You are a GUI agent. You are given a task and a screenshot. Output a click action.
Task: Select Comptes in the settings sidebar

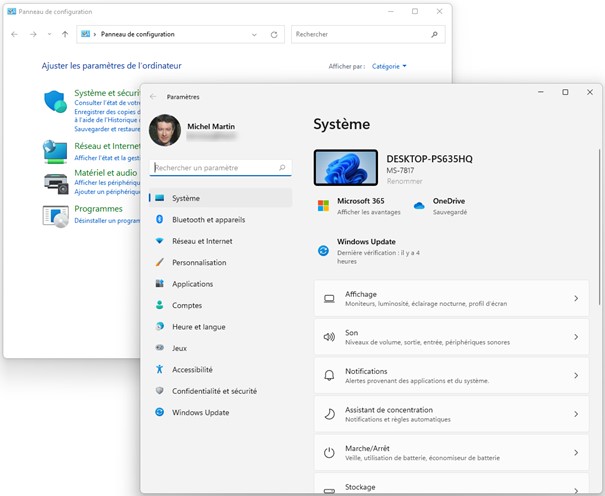[x=187, y=306]
